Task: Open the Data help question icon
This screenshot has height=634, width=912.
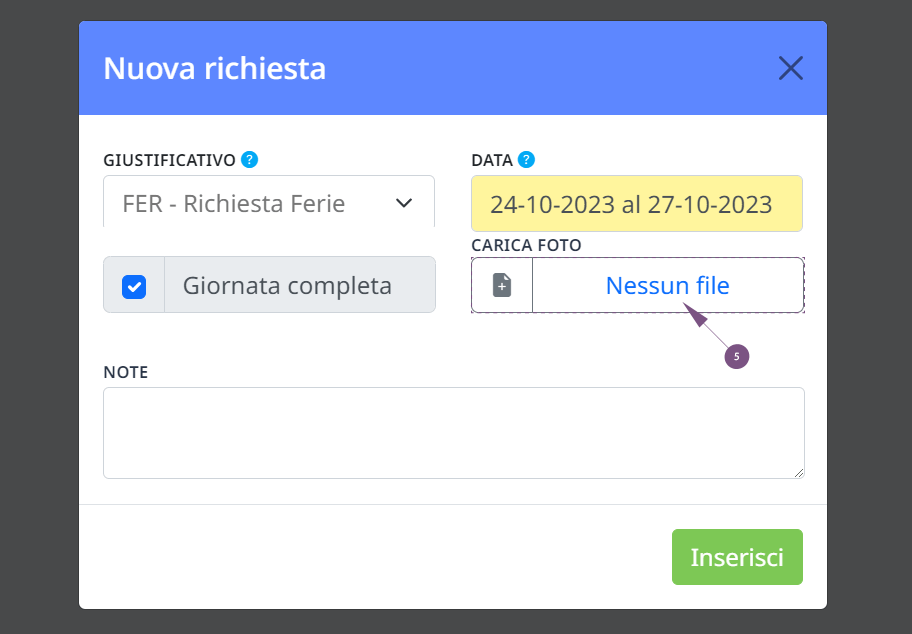Action: (x=526, y=159)
